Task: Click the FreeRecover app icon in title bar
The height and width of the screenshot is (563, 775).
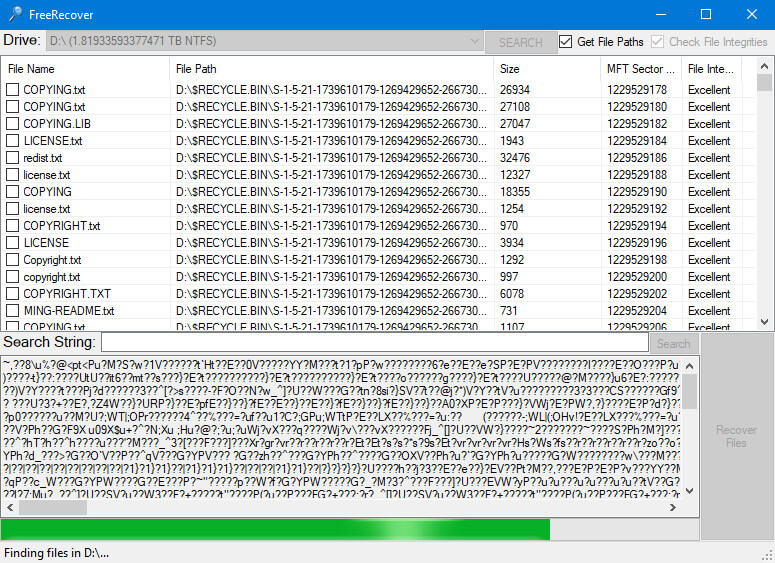Action: 15,14
